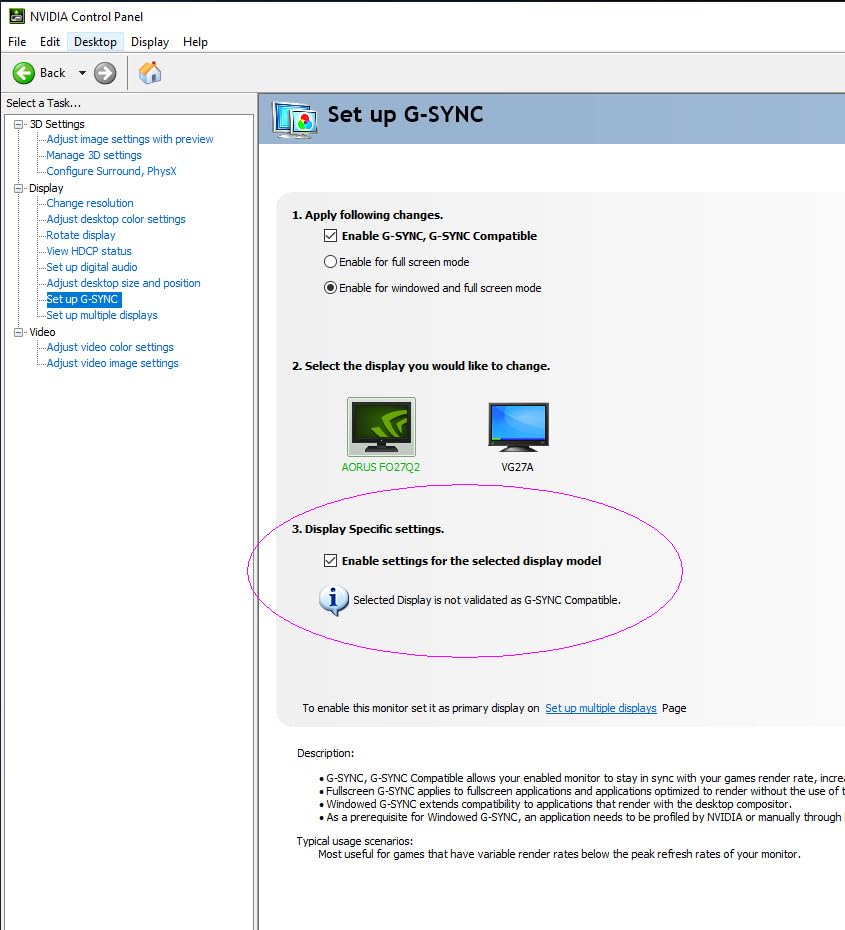Go to Change resolution
The height and width of the screenshot is (930, 845).
(x=90, y=203)
